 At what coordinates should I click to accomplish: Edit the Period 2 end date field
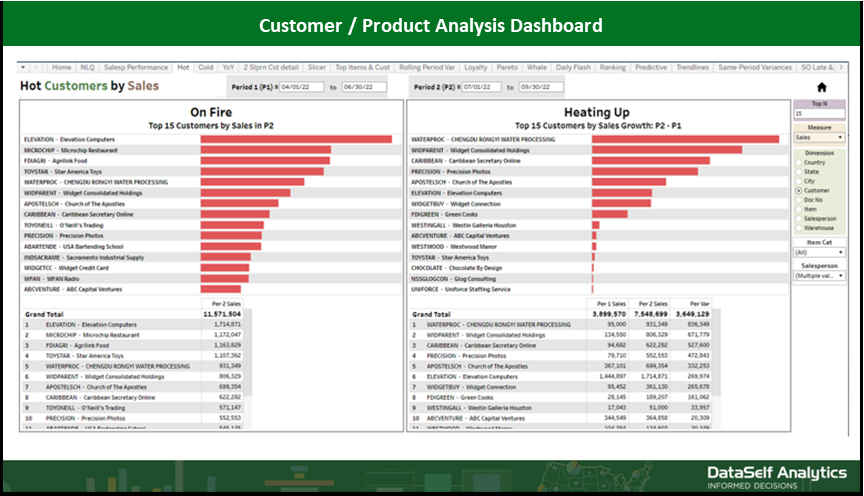(542, 87)
